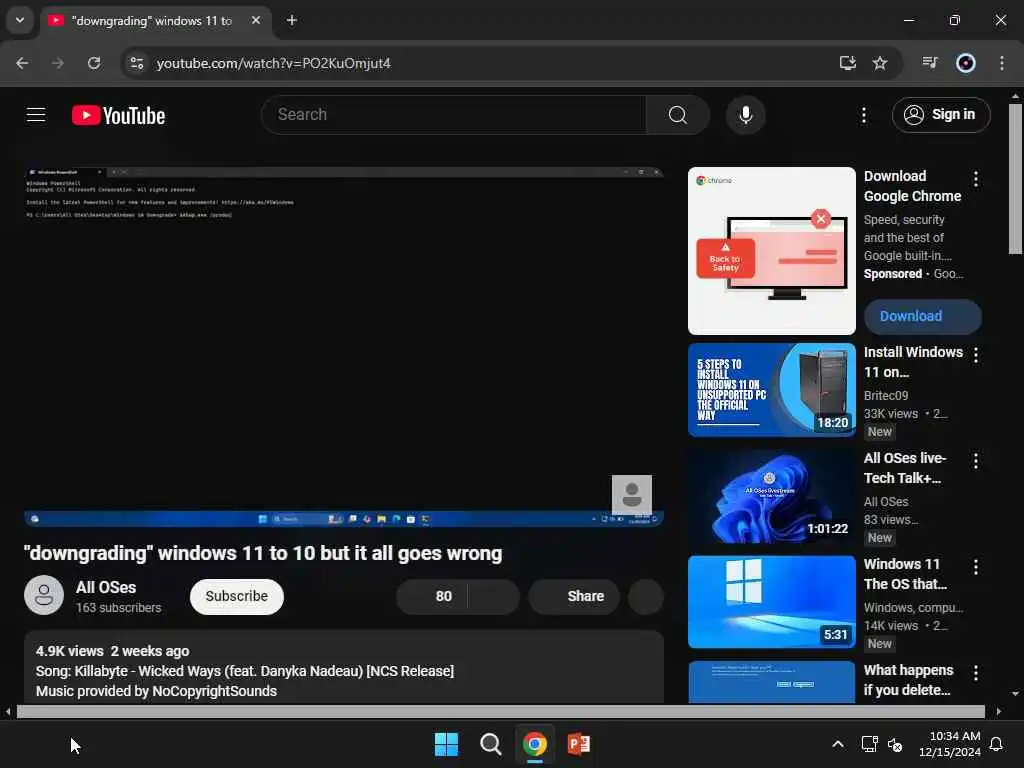Open YouTube settings three-dot menu
1024x768 pixels.
click(863, 115)
